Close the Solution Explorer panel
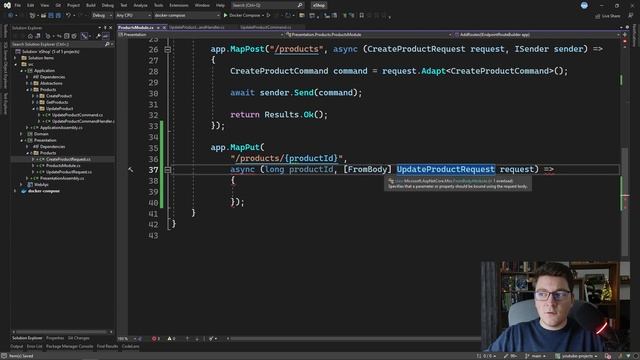640x360 pixels. tap(111, 28)
